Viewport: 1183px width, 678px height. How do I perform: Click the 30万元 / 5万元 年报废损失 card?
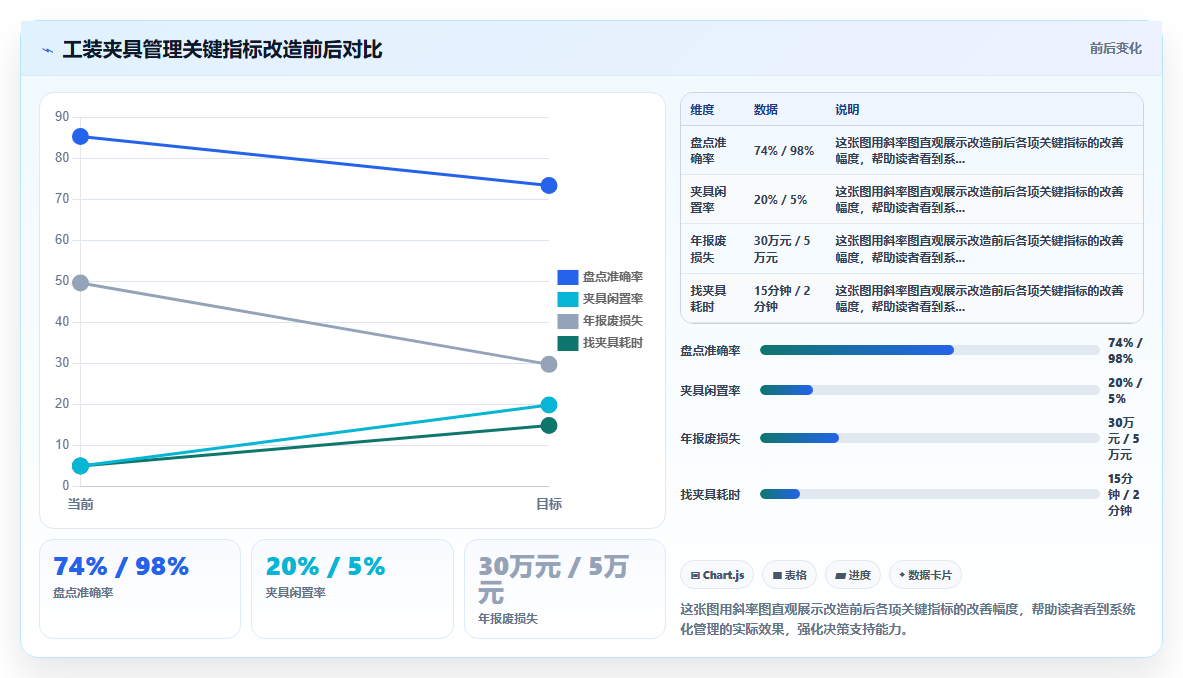pyautogui.click(x=564, y=589)
